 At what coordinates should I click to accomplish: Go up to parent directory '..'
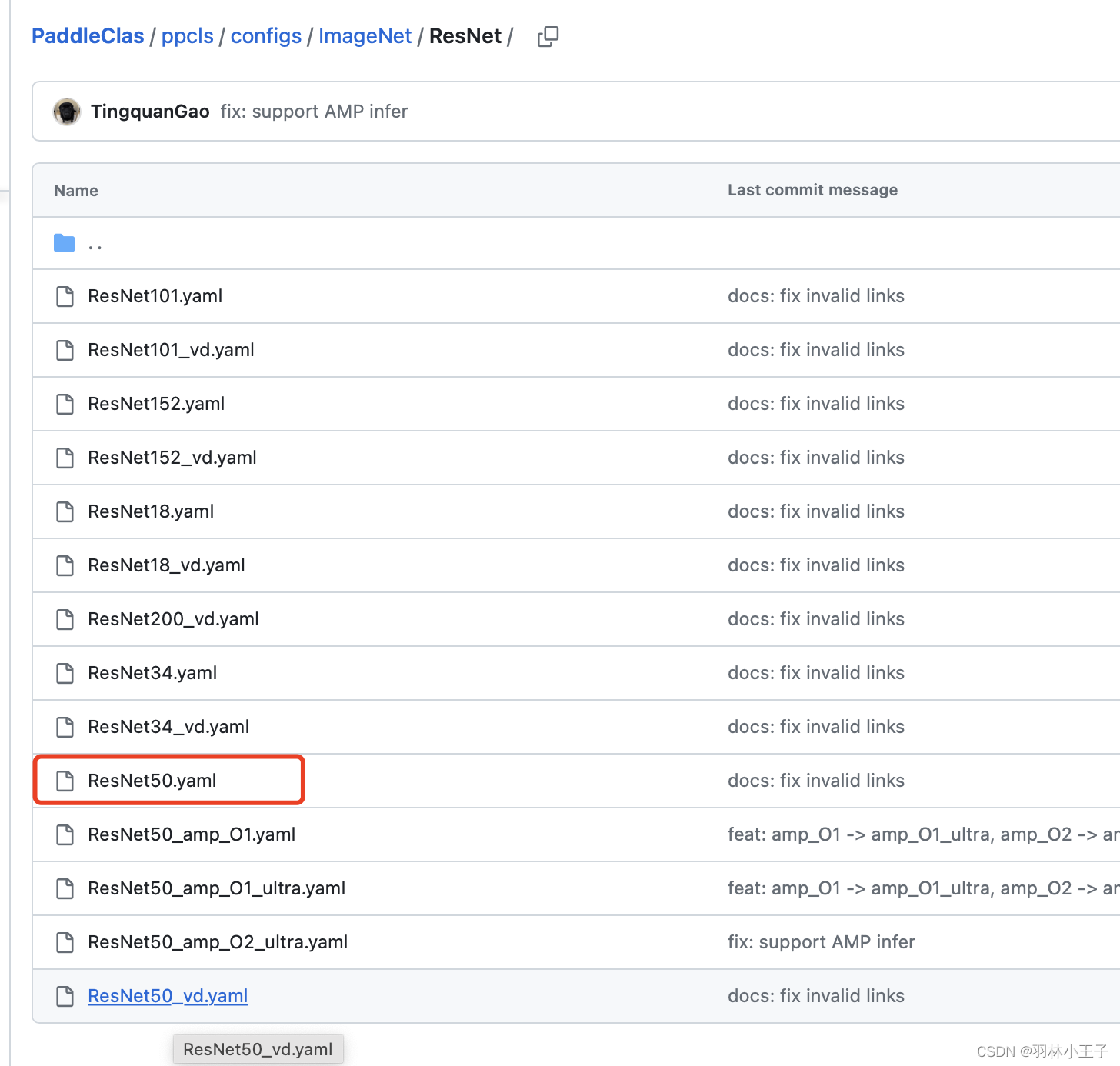click(95, 245)
